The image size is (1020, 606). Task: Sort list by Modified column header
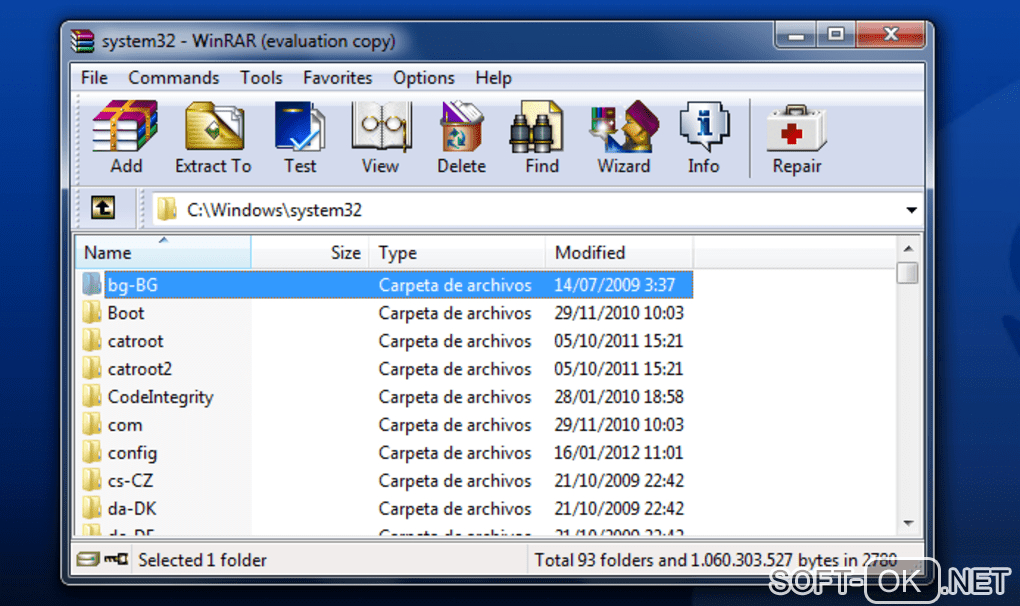pyautogui.click(x=619, y=252)
